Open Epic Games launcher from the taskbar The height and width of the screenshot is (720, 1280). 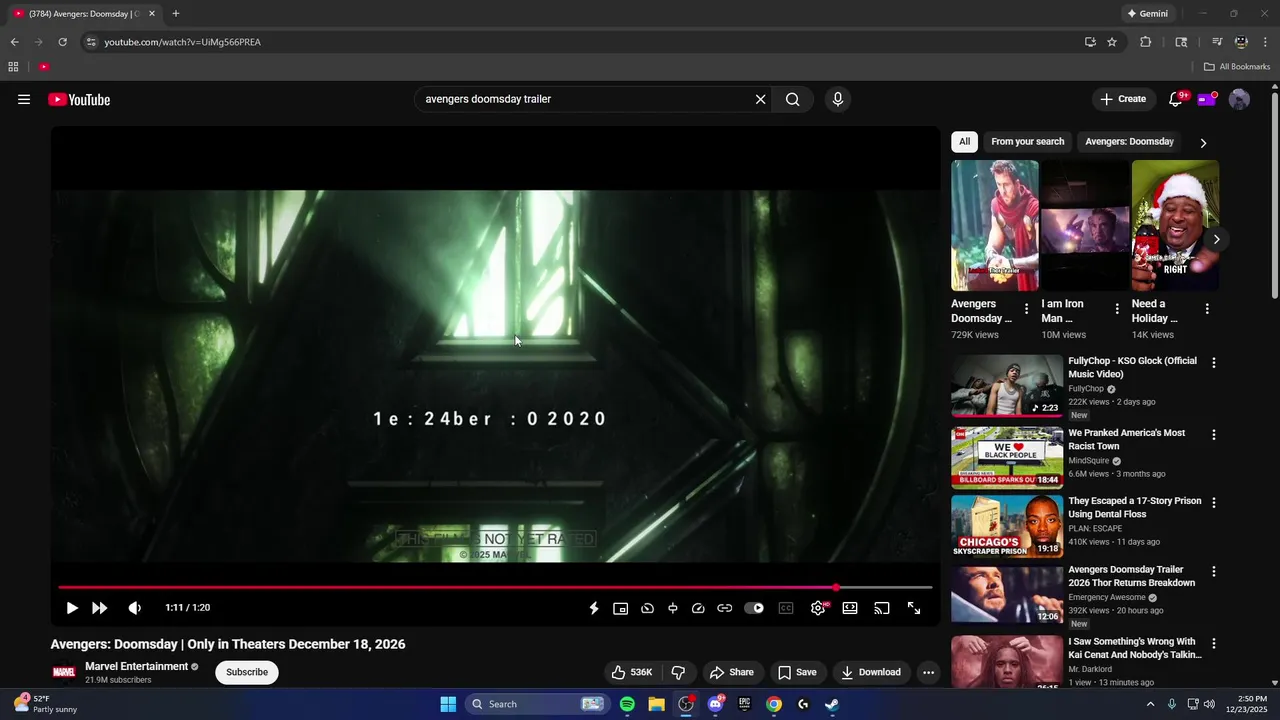pyautogui.click(x=744, y=704)
